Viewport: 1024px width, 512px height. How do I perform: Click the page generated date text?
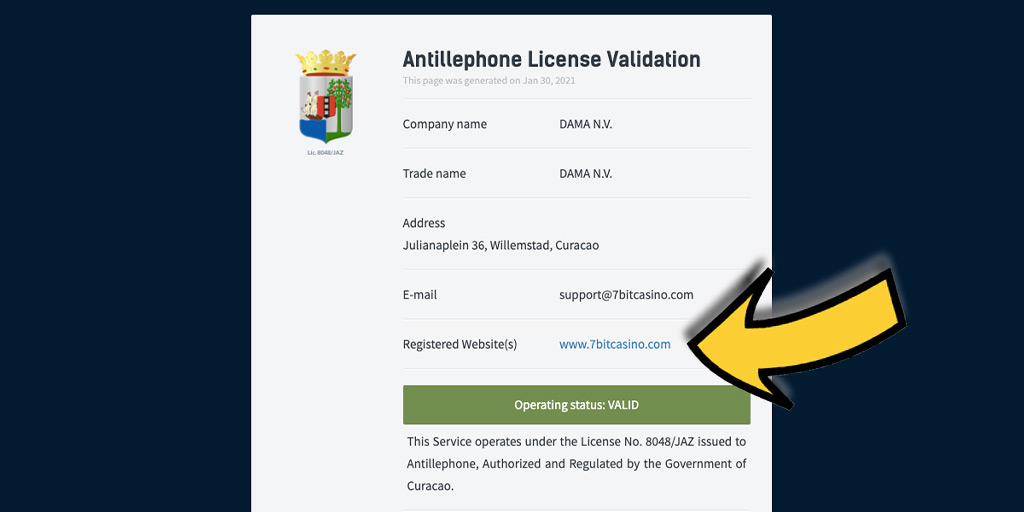click(x=488, y=81)
